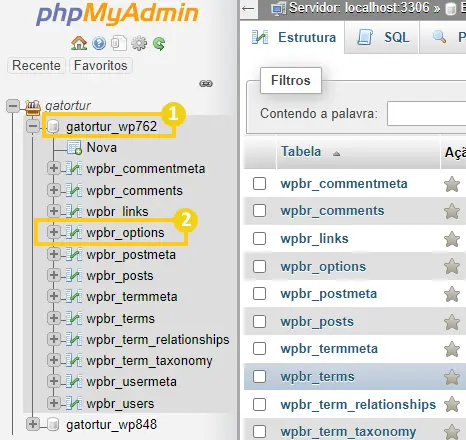Open wpbr_options table link in list
The height and width of the screenshot is (440, 466).
[323, 267]
